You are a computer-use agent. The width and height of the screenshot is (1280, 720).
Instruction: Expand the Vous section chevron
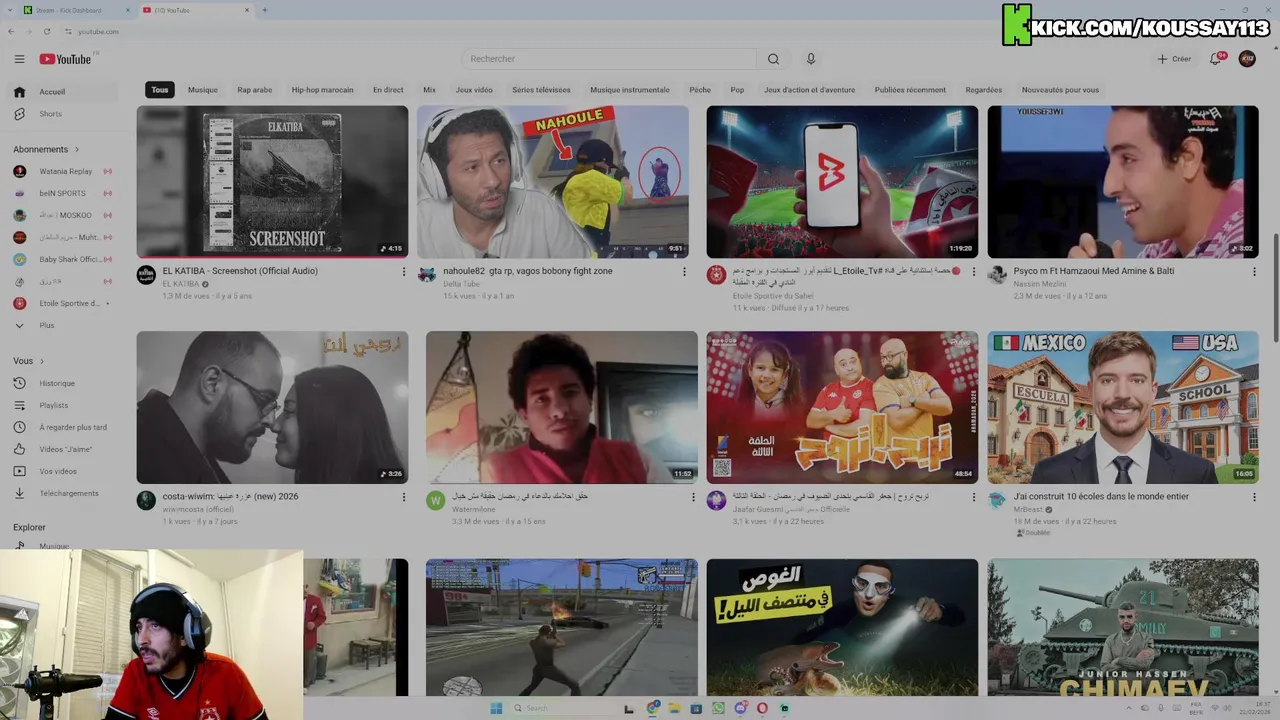point(42,361)
